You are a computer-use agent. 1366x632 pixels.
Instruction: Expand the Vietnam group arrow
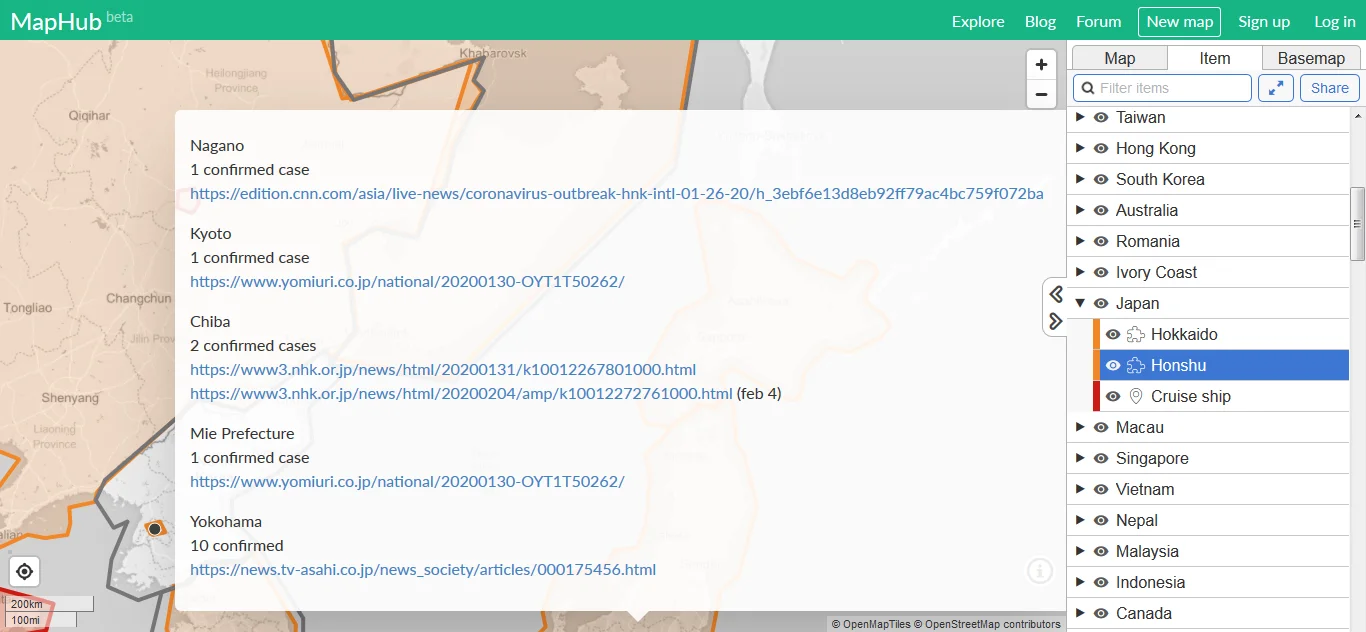click(1080, 489)
